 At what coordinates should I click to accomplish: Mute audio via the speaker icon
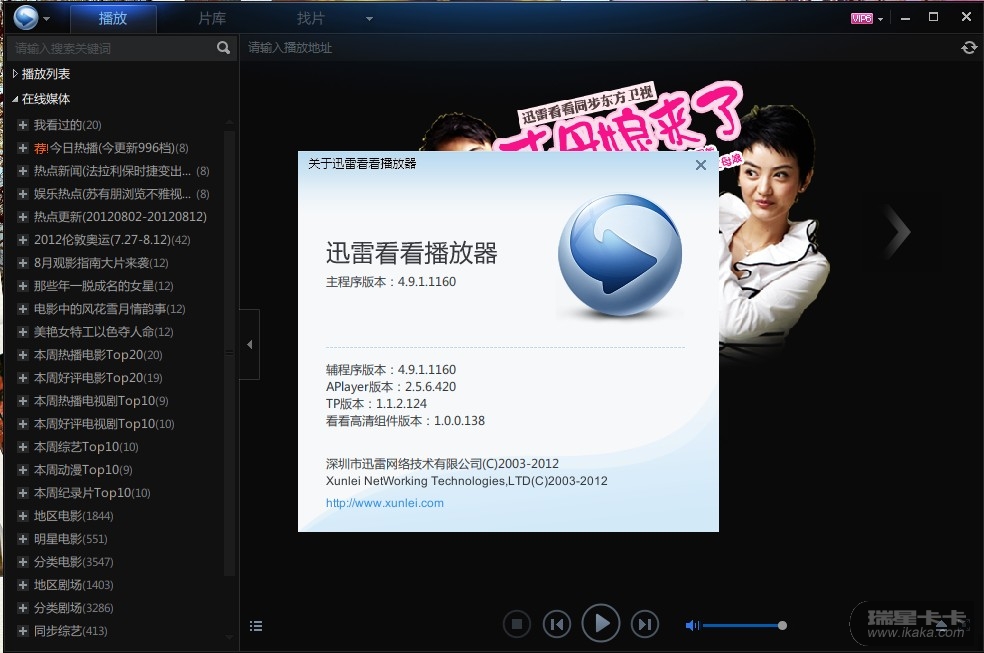(692, 625)
